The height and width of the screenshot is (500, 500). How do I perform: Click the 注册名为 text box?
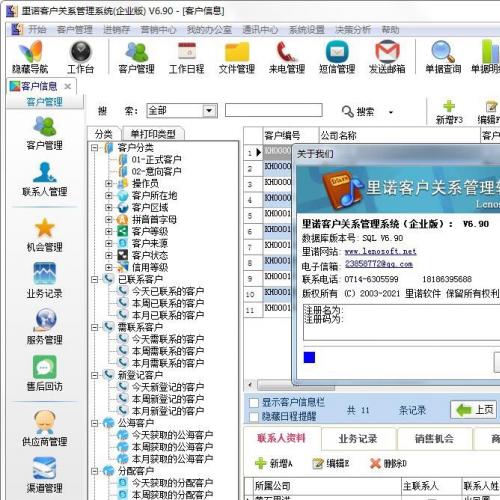click(x=401, y=322)
